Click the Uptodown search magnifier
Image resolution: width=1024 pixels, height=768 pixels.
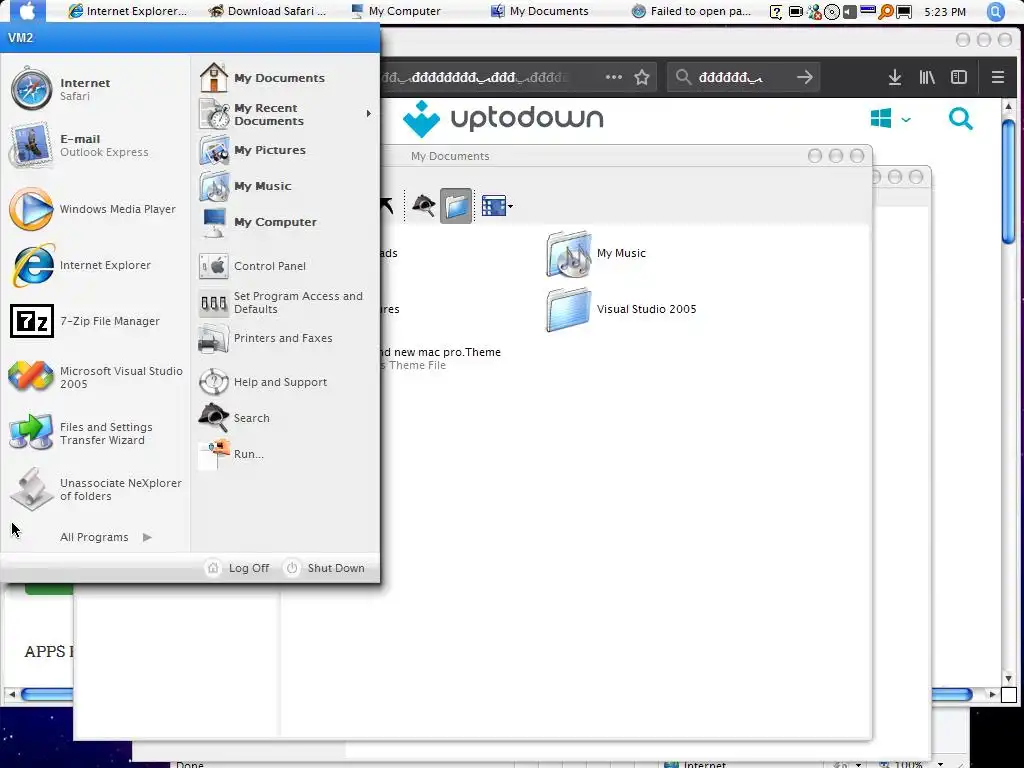click(x=961, y=119)
